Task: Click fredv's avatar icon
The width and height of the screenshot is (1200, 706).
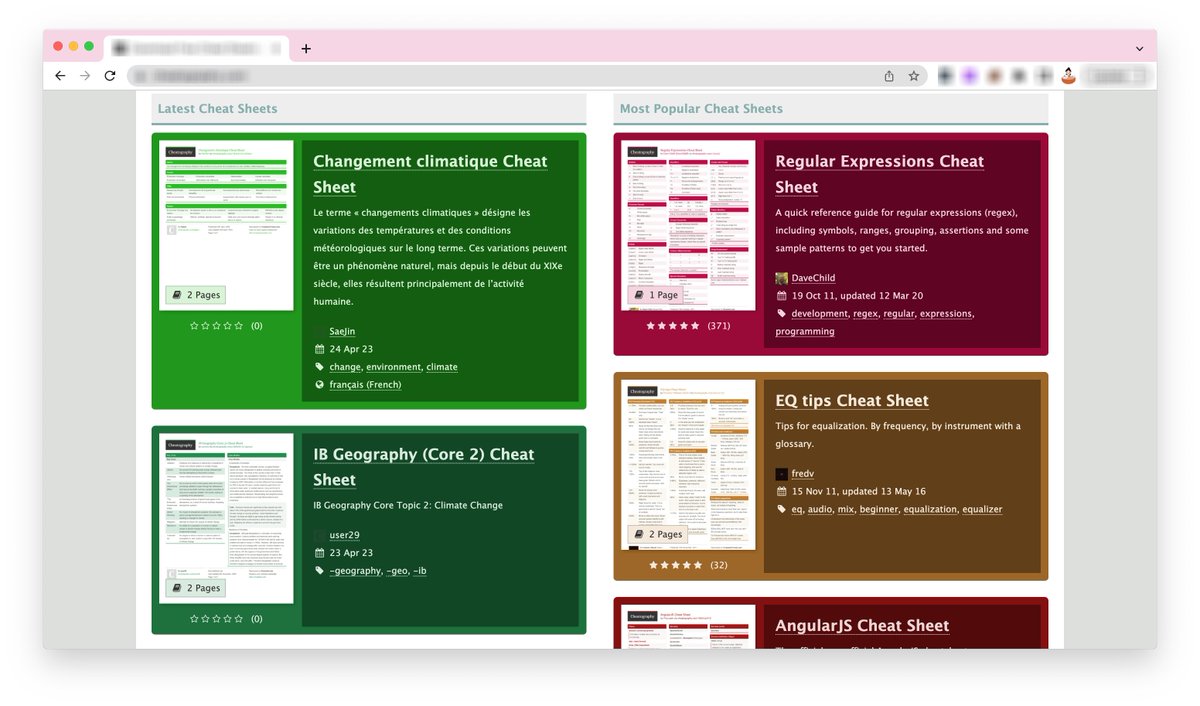Action: 781,474
